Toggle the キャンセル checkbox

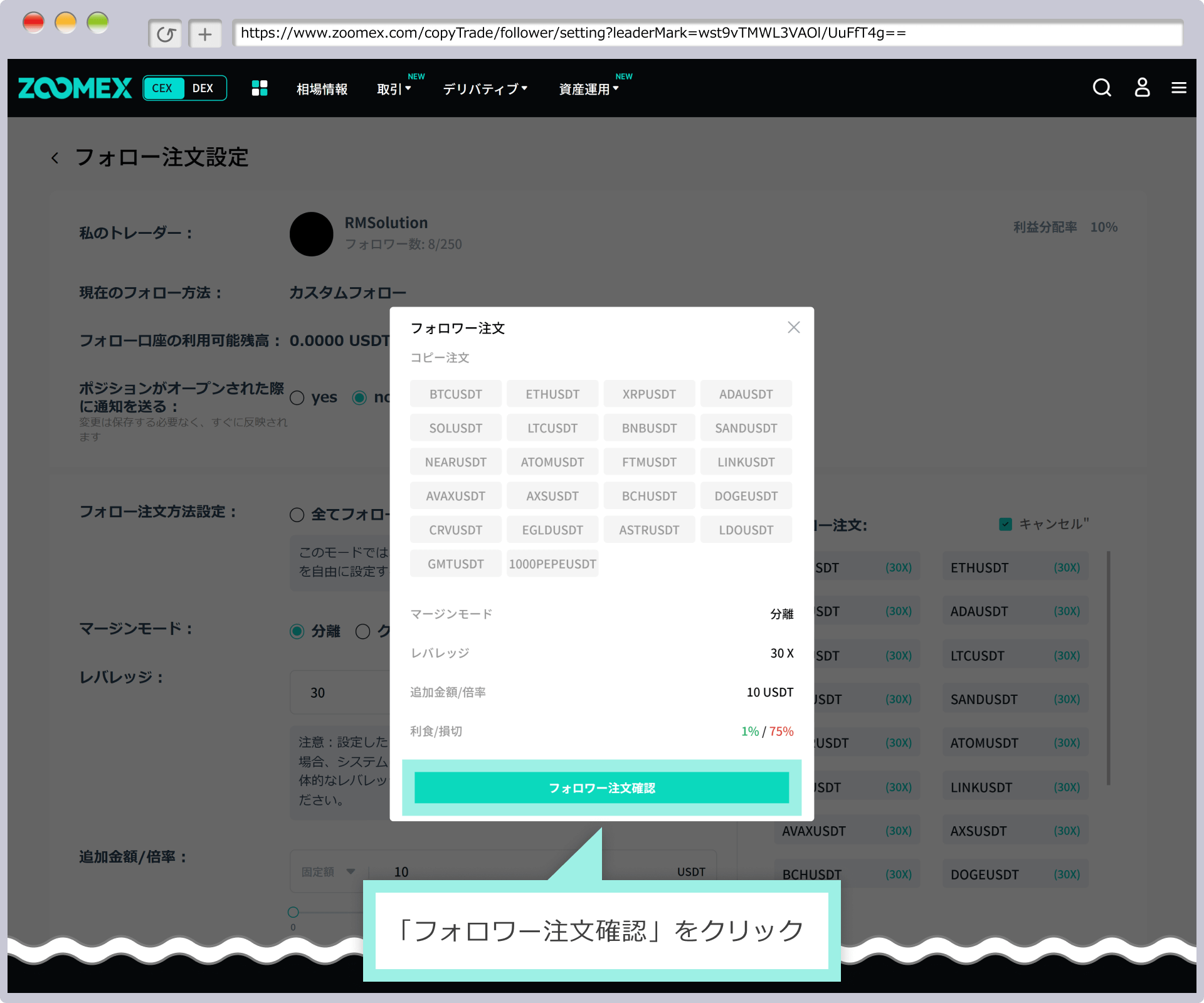coord(1005,524)
